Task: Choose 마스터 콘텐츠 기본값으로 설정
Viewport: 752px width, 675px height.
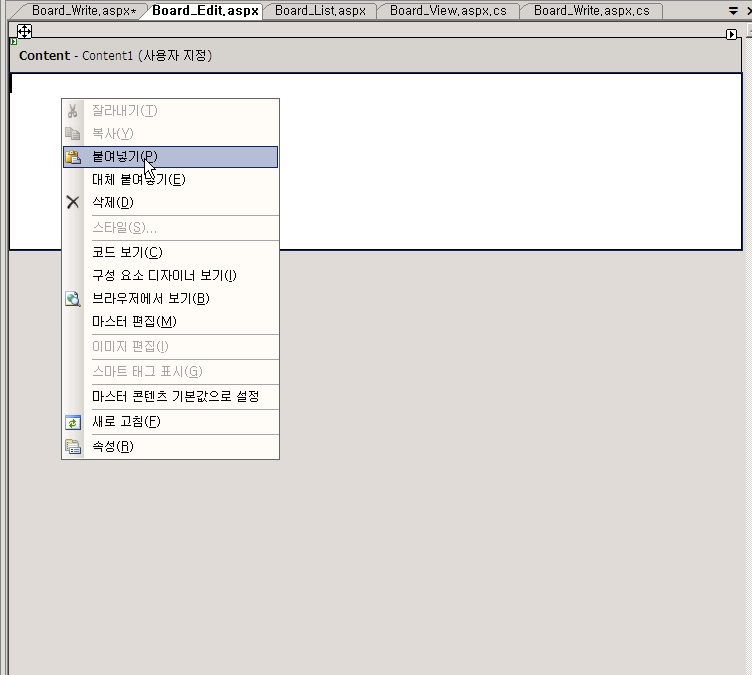Action: tap(170, 396)
